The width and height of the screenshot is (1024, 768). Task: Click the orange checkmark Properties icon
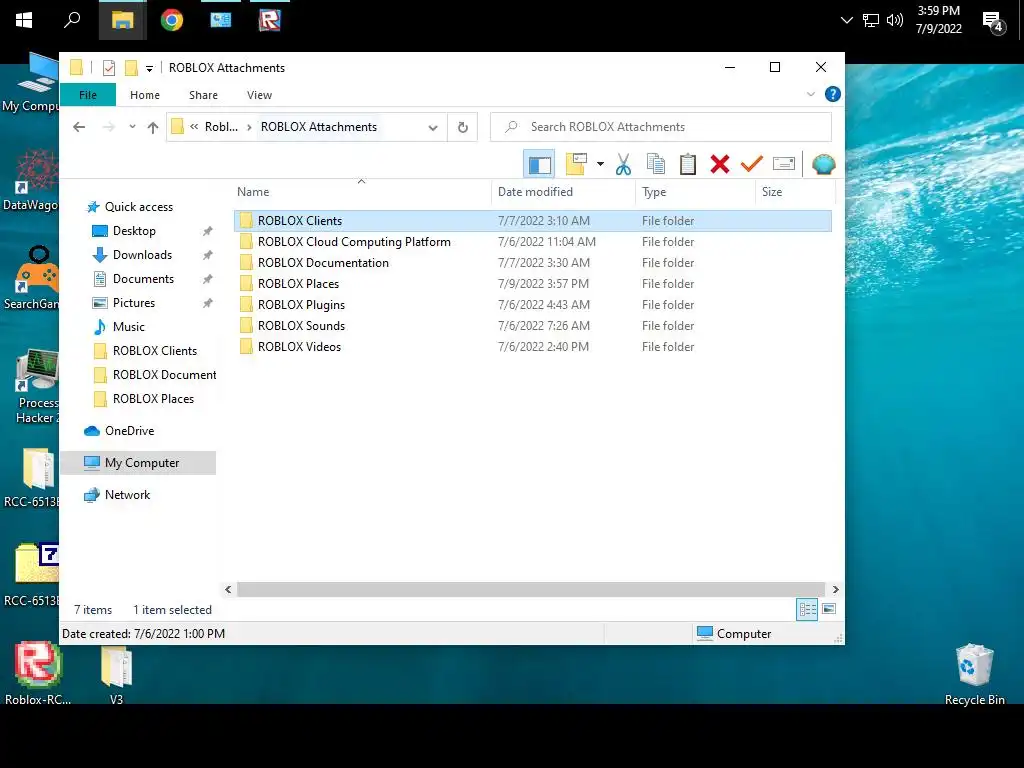(x=752, y=164)
